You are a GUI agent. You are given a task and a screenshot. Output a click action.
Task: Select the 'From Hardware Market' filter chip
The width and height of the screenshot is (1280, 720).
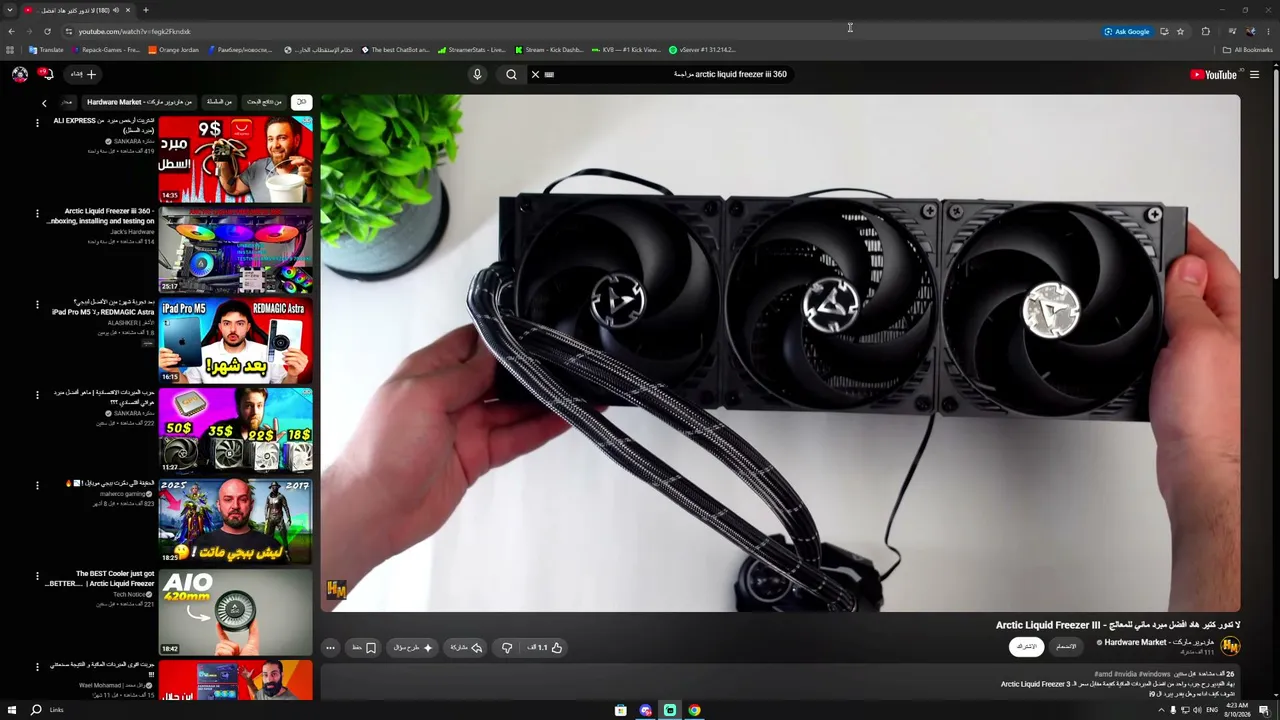[x=139, y=102]
